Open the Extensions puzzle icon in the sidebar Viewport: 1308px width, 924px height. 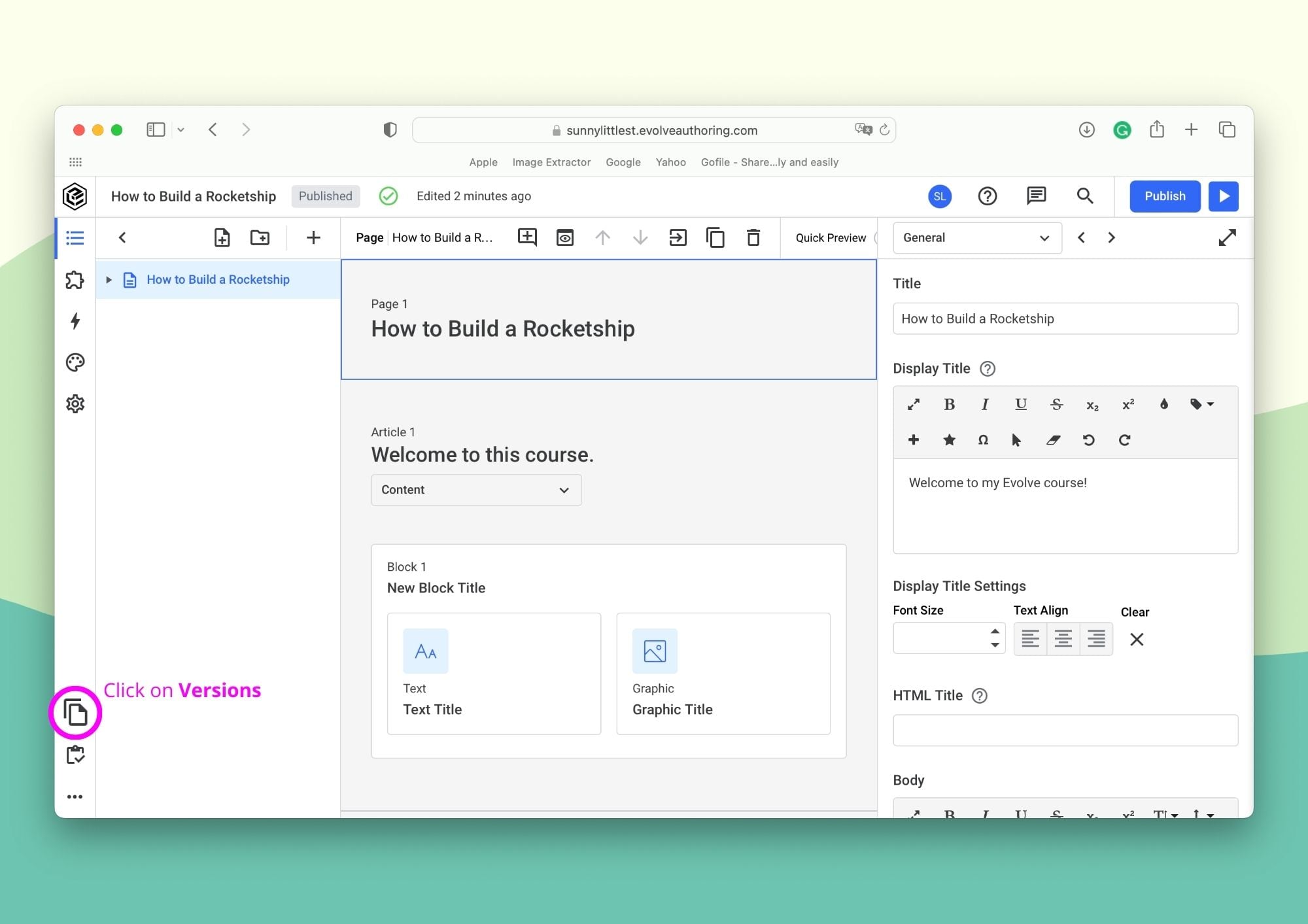coord(75,280)
